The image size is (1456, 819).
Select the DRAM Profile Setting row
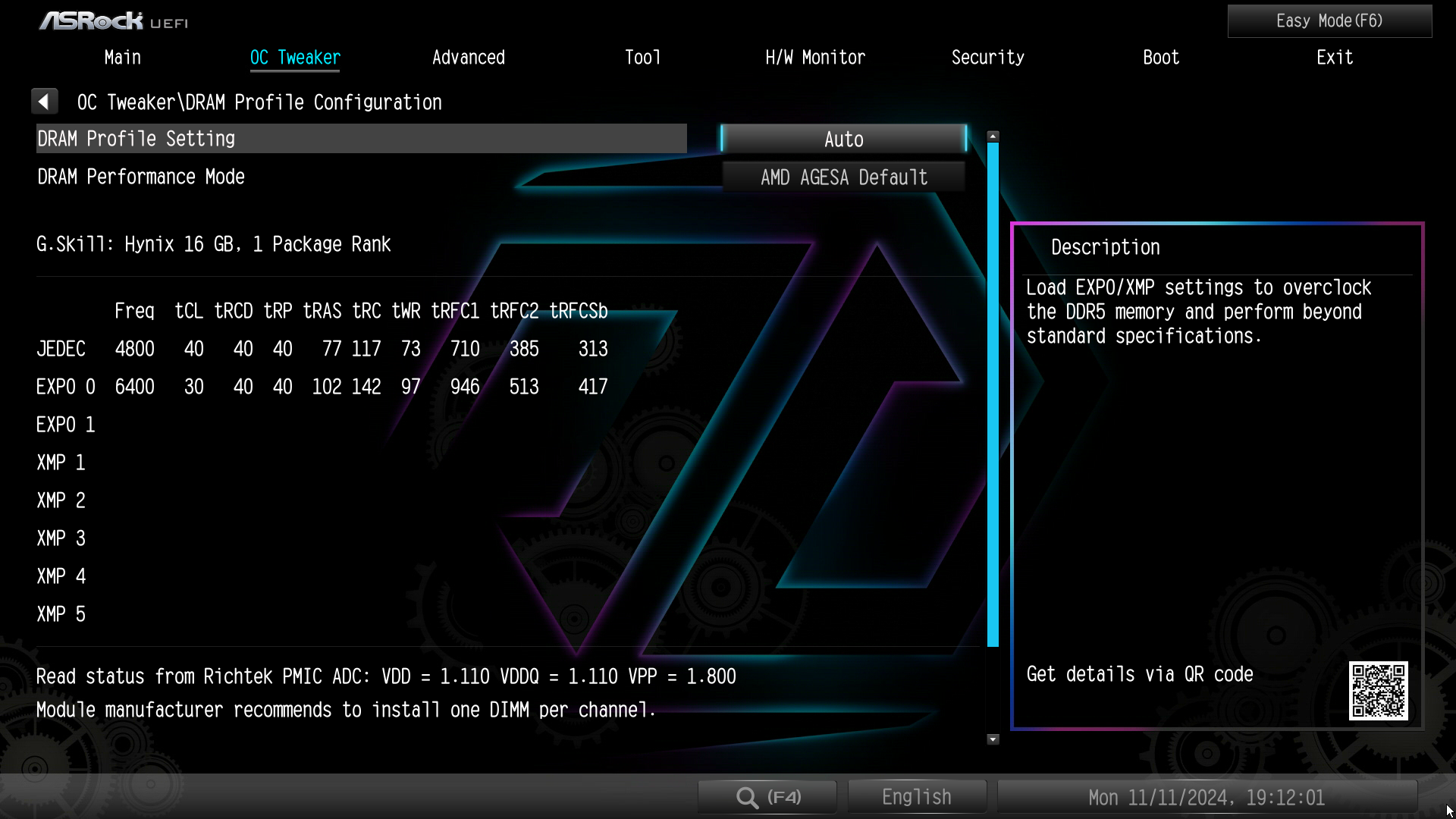coord(362,139)
